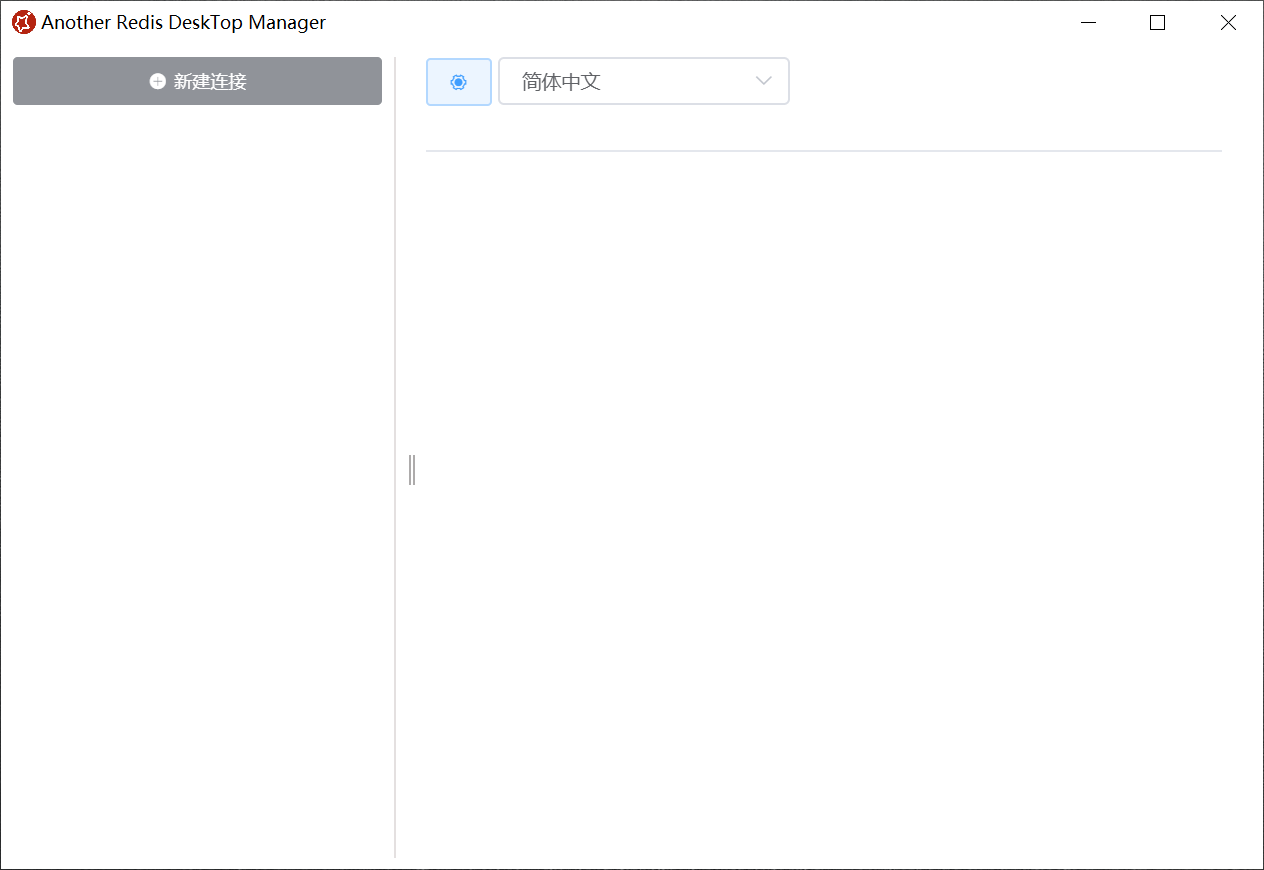Click blank toolbar space right of language selector

(x=1000, y=81)
